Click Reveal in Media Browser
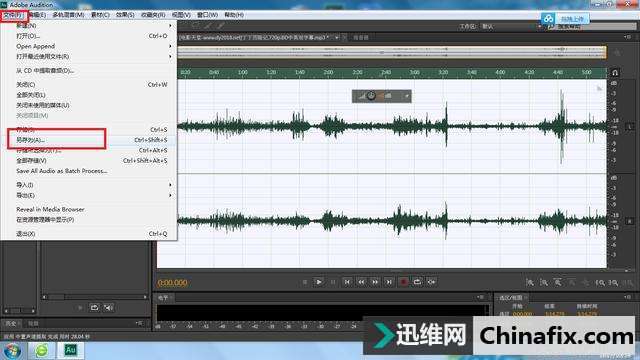 tap(50, 209)
